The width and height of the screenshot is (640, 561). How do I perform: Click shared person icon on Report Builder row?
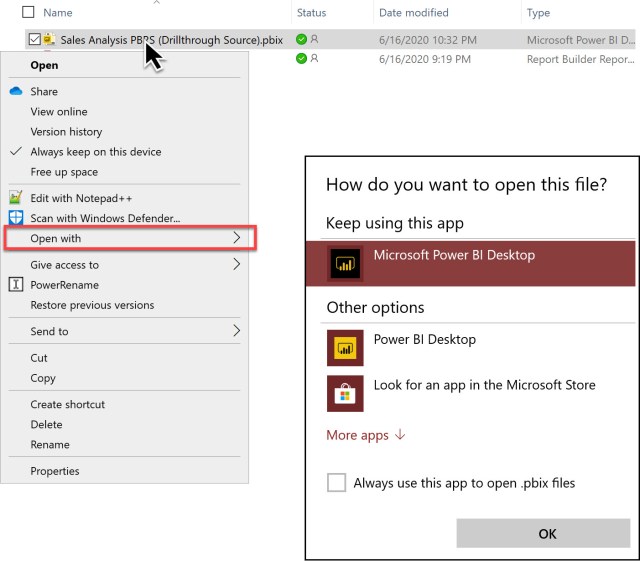click(x=314, y=58)
